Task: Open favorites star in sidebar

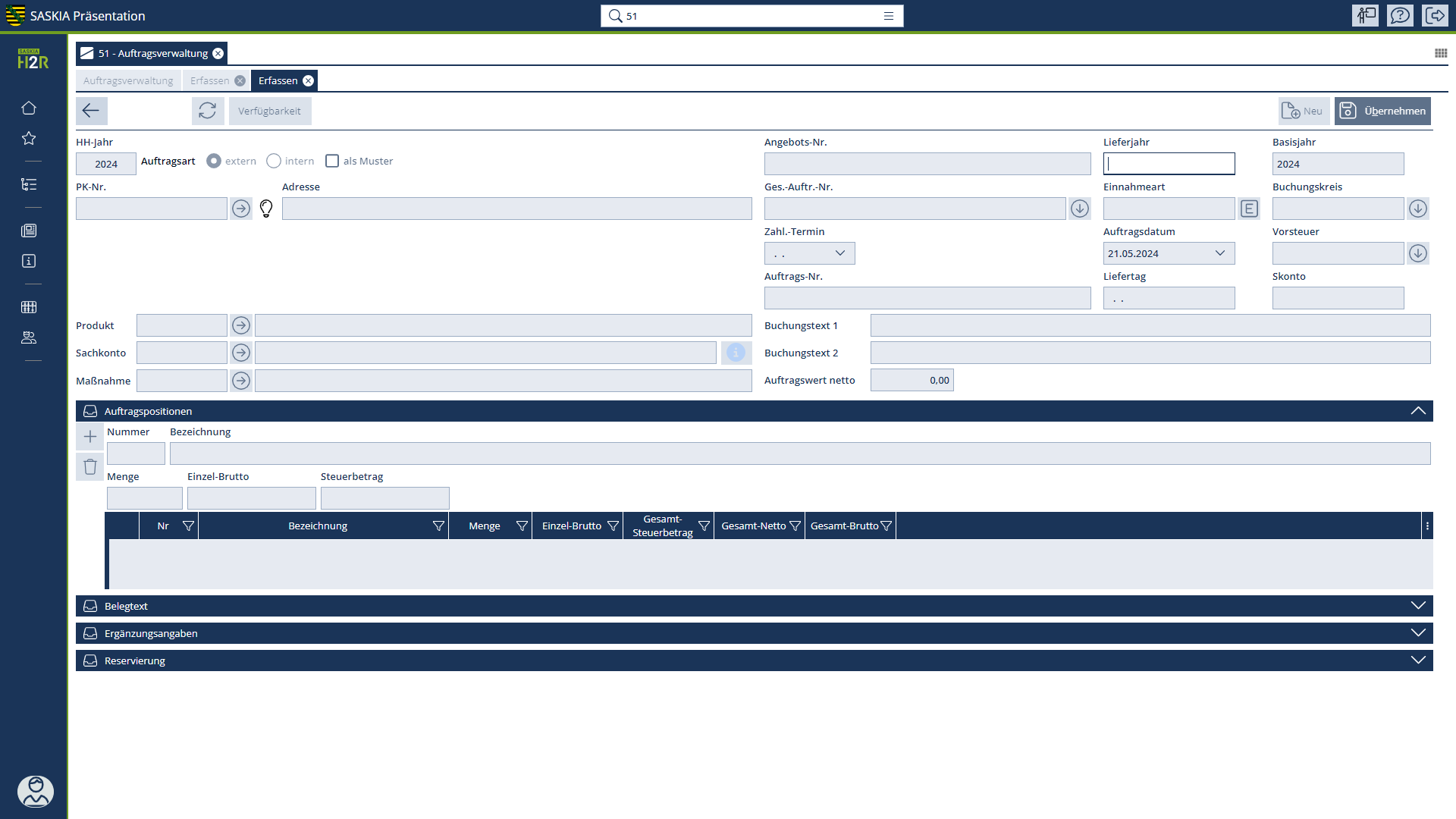Action: pos(29,138)
